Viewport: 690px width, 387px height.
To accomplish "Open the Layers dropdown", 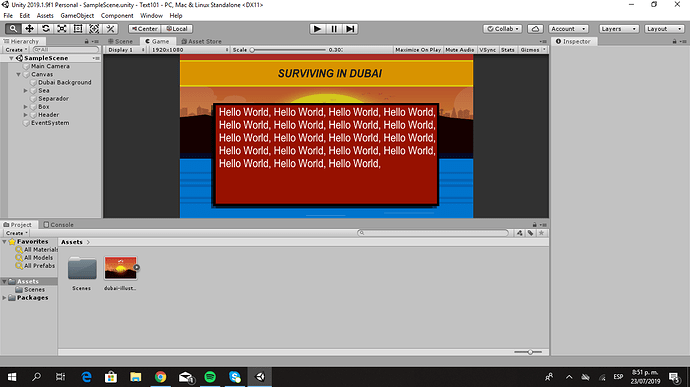I will tap(619, 29).
